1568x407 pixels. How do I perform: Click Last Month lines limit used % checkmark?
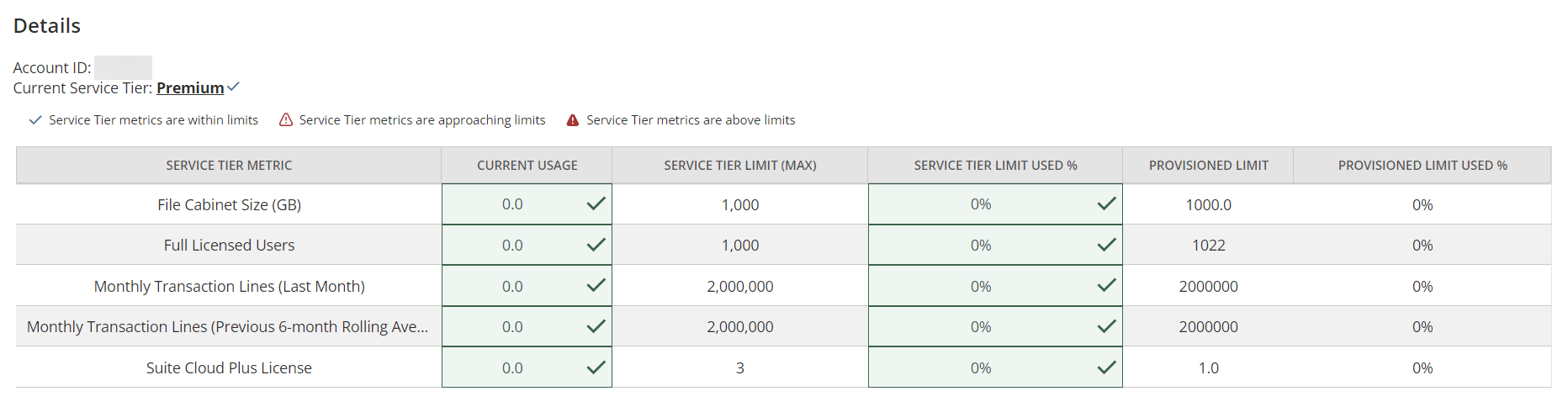click(x=1107, y=285)
